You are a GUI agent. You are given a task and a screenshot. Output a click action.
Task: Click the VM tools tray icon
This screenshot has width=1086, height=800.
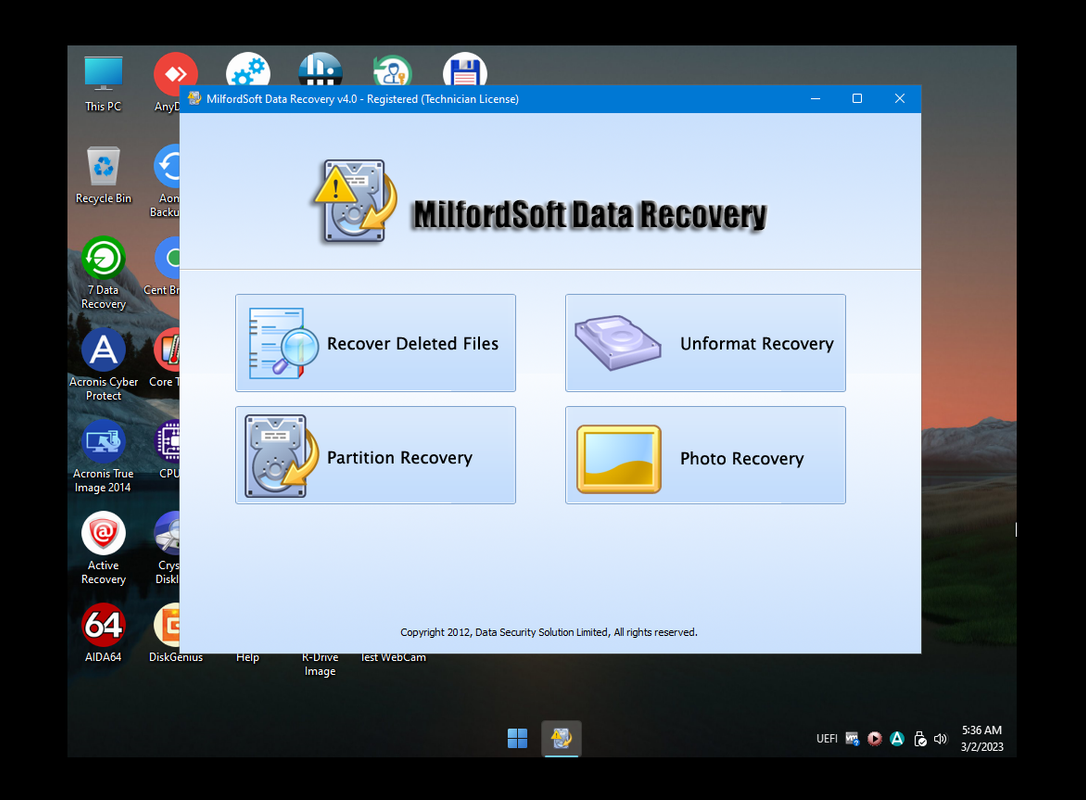click(x=853, y=739)
